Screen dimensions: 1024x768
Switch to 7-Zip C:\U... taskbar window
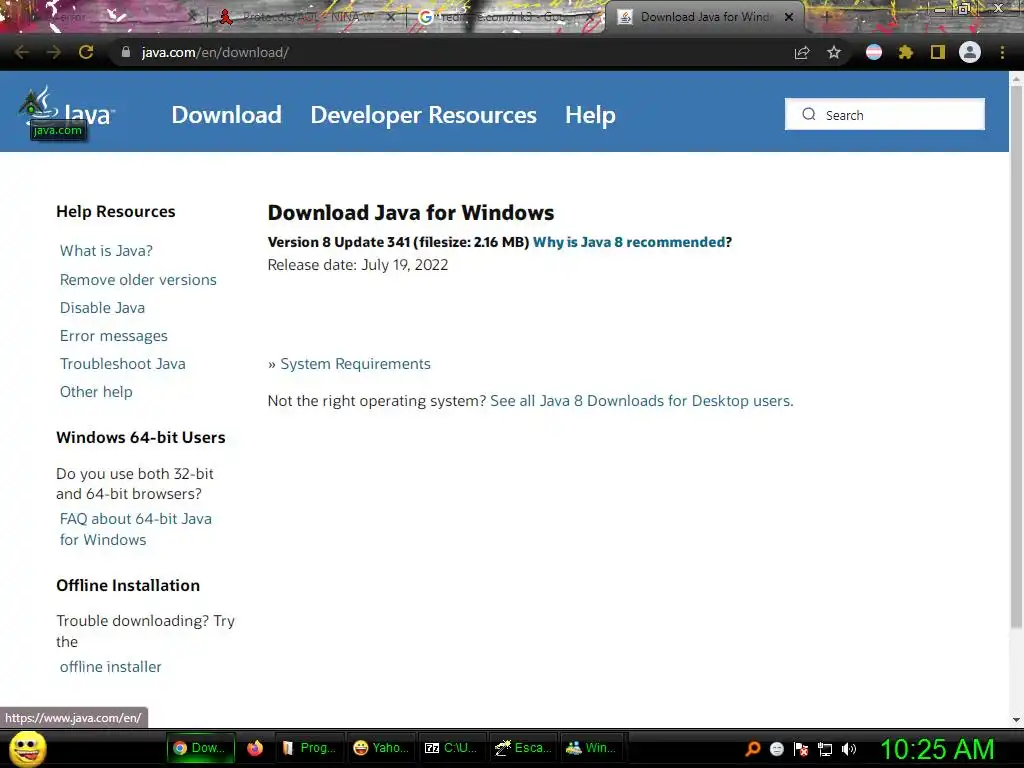pos(452,748)
